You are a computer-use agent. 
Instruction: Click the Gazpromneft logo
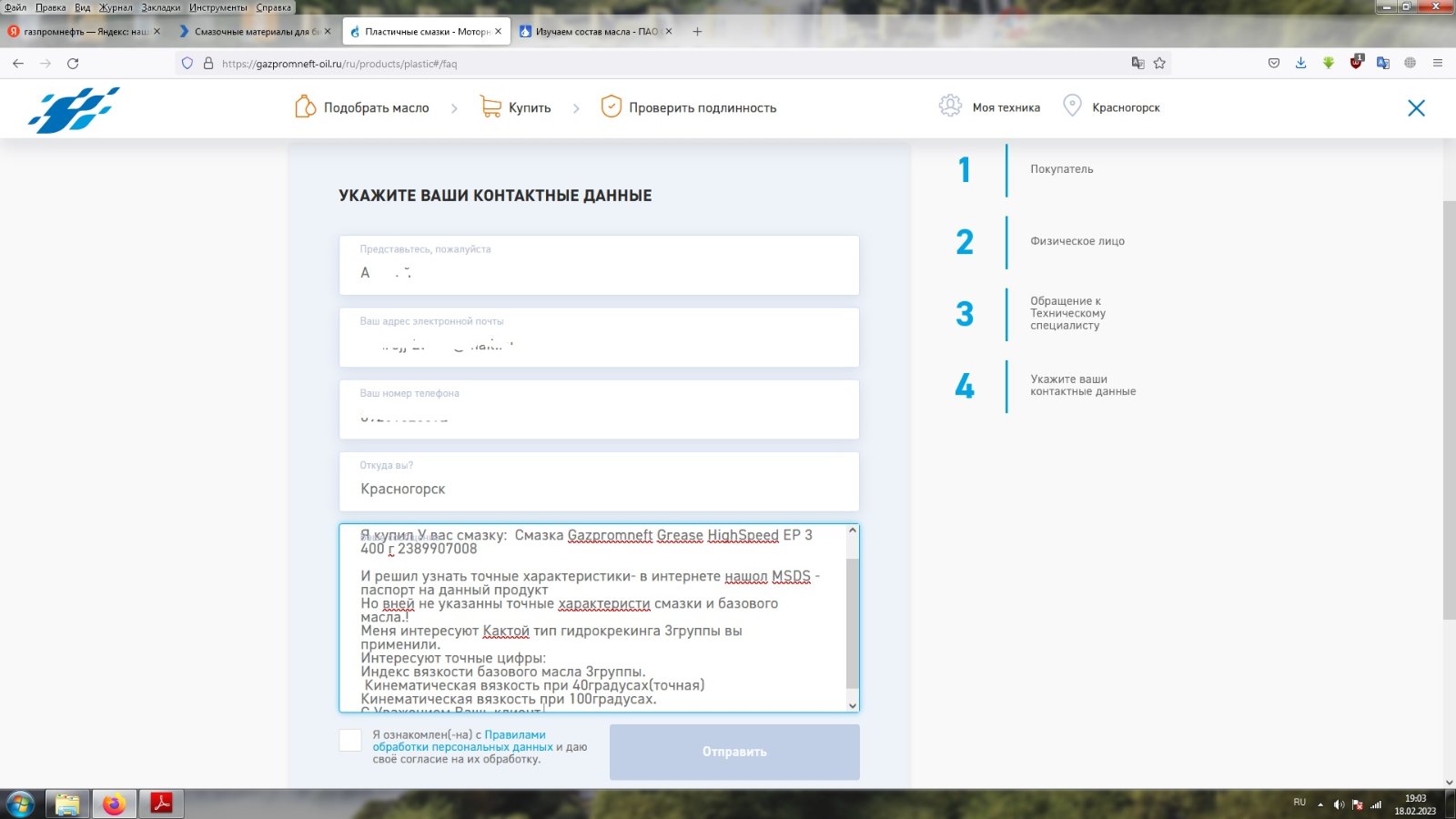click(74, 109)
